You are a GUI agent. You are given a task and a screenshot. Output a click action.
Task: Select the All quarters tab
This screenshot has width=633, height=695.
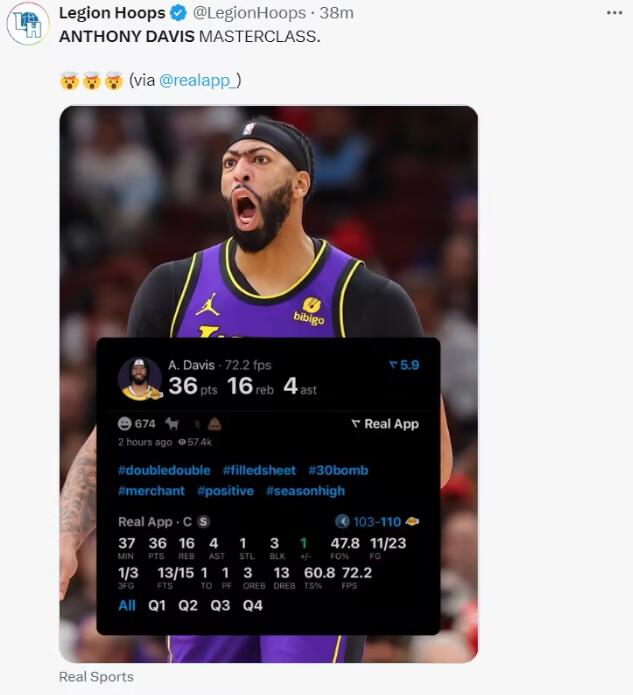coord(127,605)
